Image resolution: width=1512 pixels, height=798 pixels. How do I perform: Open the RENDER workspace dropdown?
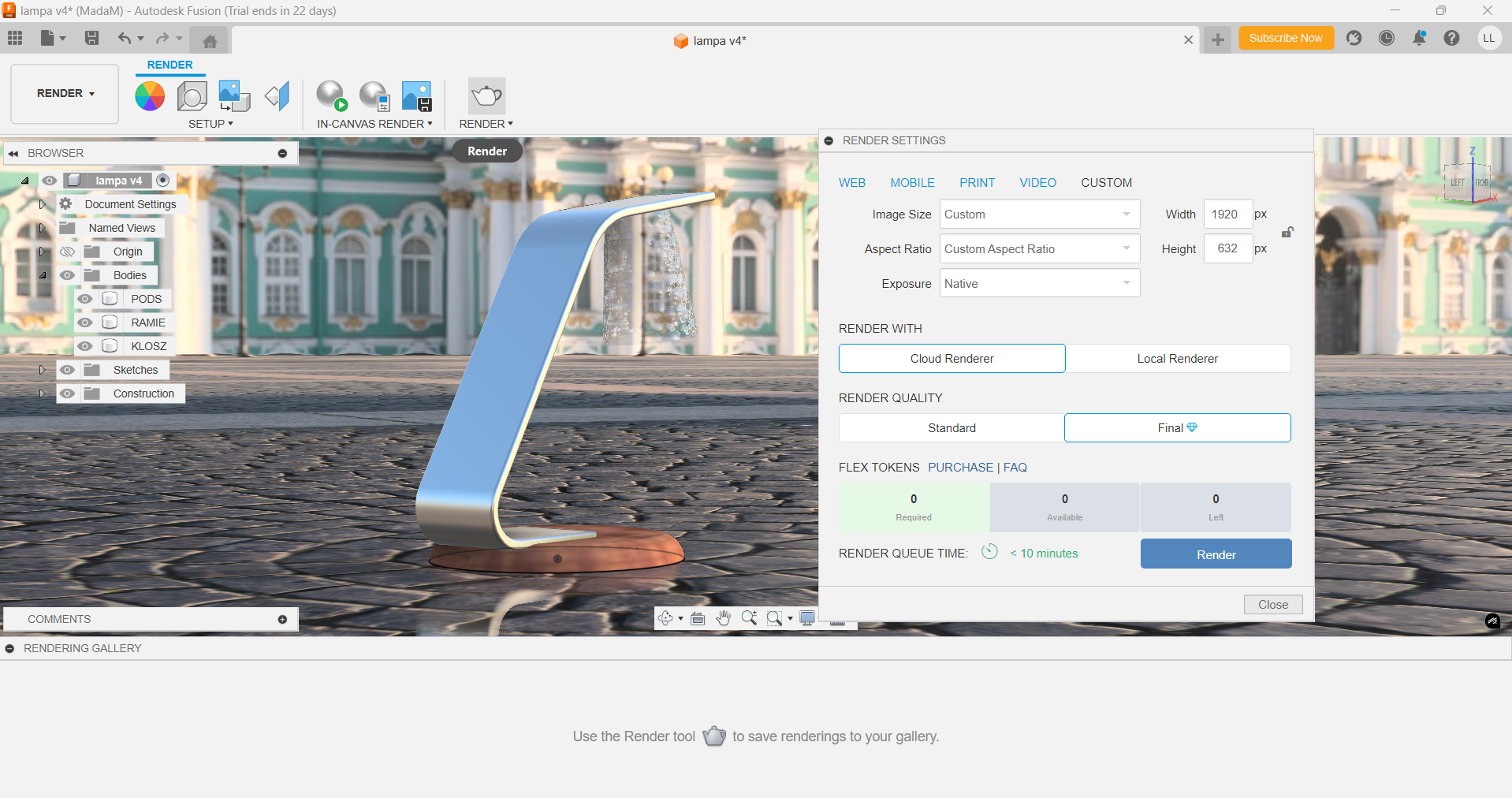(65, 94)
